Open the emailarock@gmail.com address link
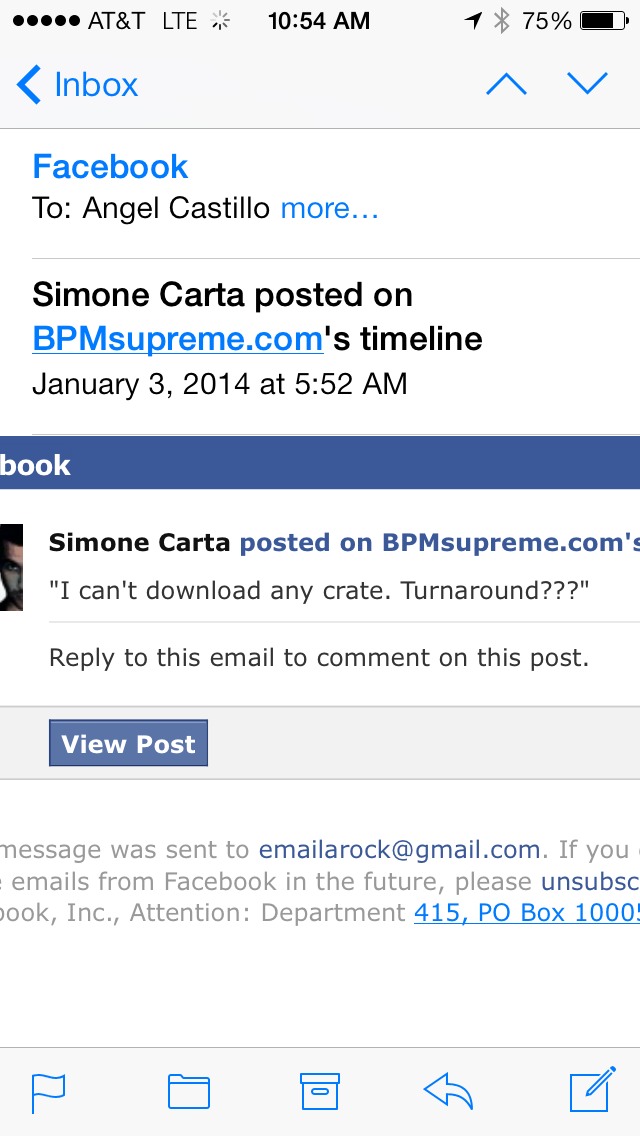The height and width of the screenshot is (1136, 640). click(x=399, y=850)
